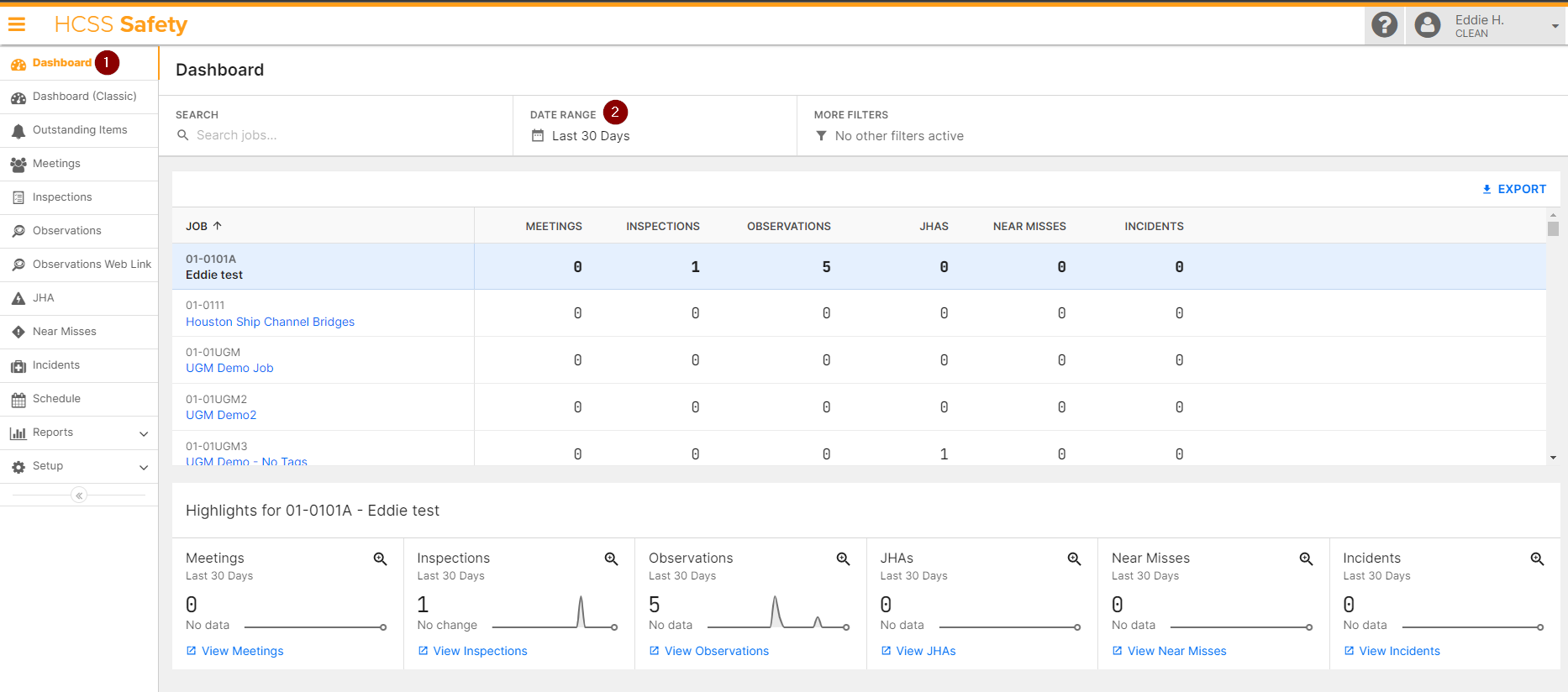Click the funnel icon under More Filters

(x=821, y=136)
